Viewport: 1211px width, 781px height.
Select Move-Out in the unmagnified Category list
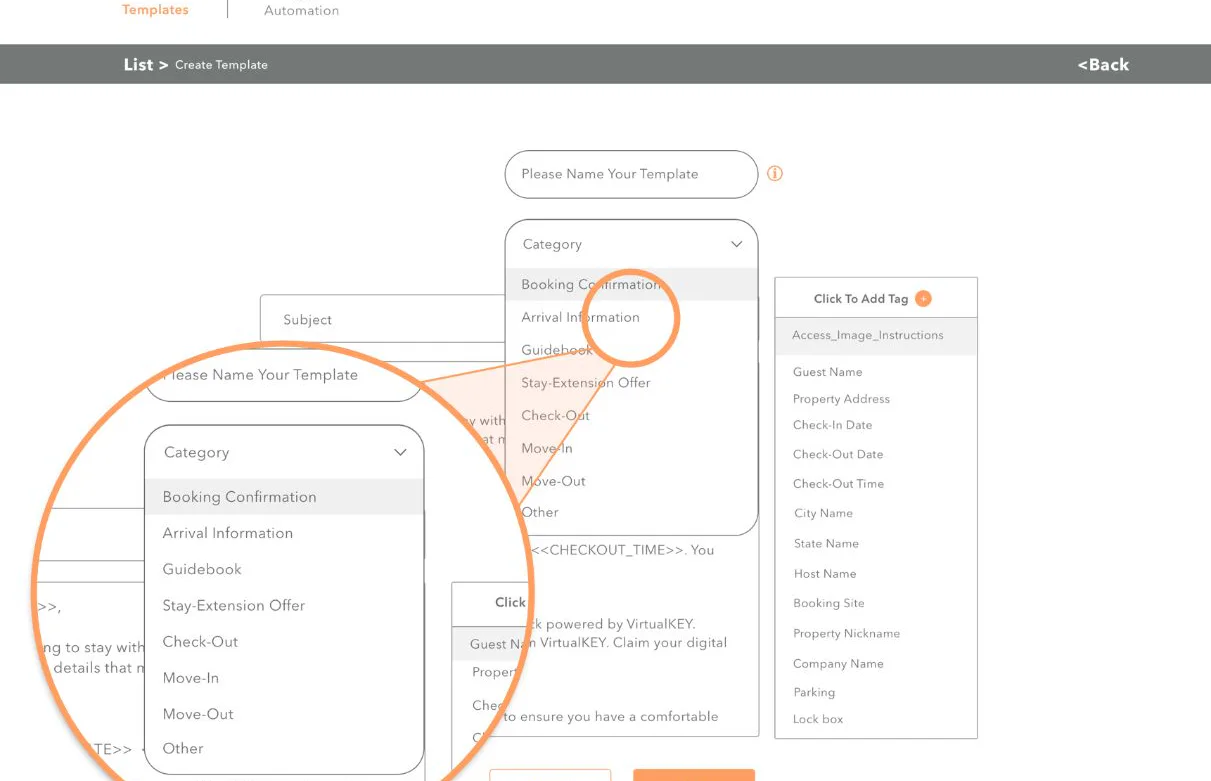tap(553, 481)
